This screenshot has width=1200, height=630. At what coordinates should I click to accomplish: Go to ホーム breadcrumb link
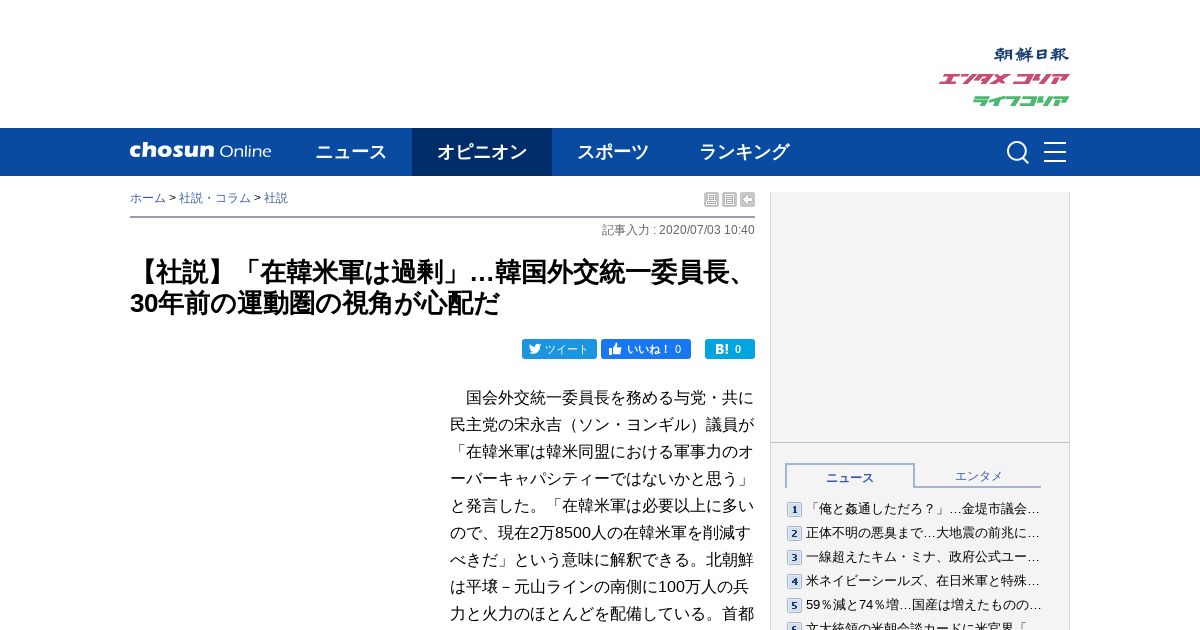point(148,198)
